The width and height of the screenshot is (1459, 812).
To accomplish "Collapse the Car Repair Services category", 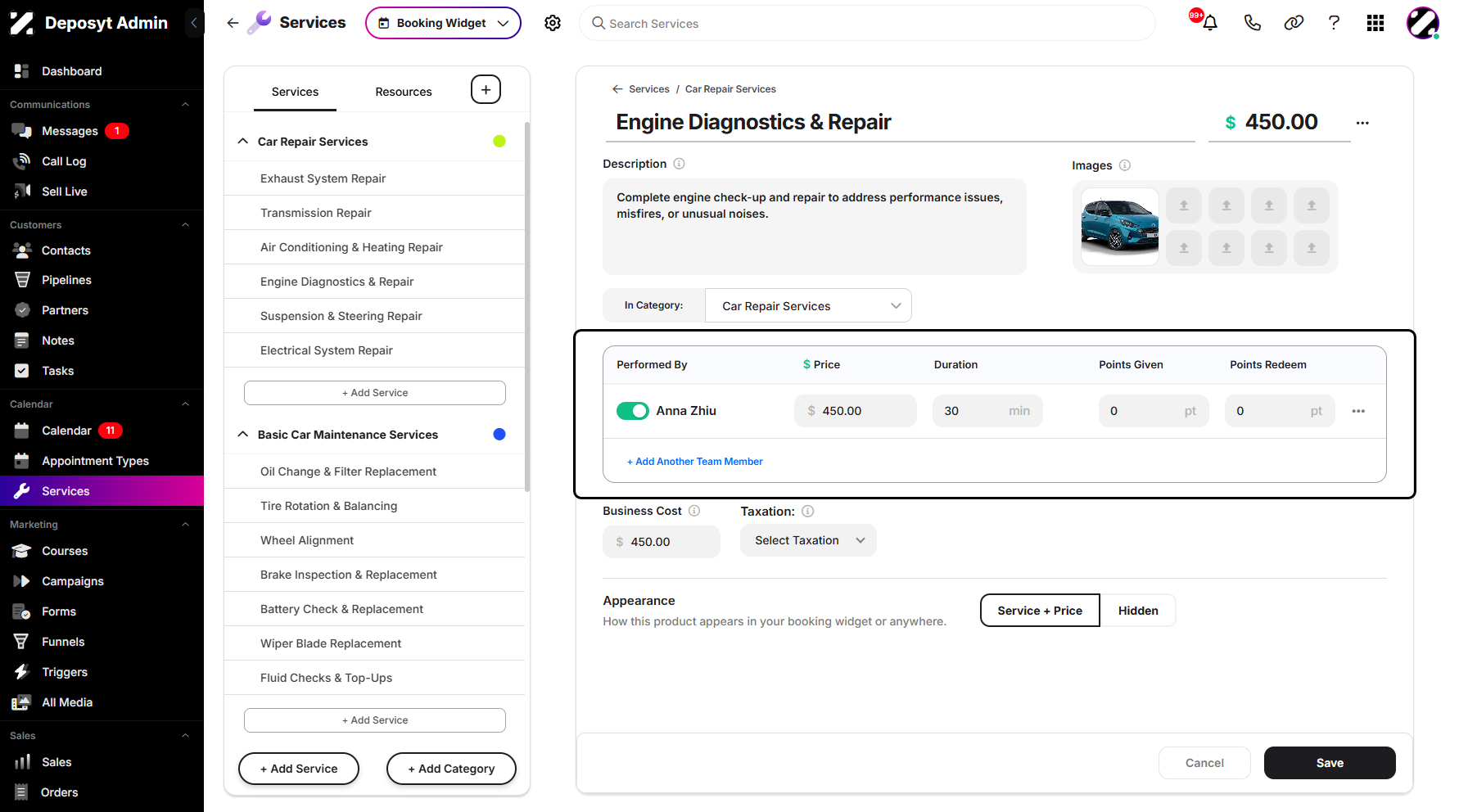I will pos(243,142).
